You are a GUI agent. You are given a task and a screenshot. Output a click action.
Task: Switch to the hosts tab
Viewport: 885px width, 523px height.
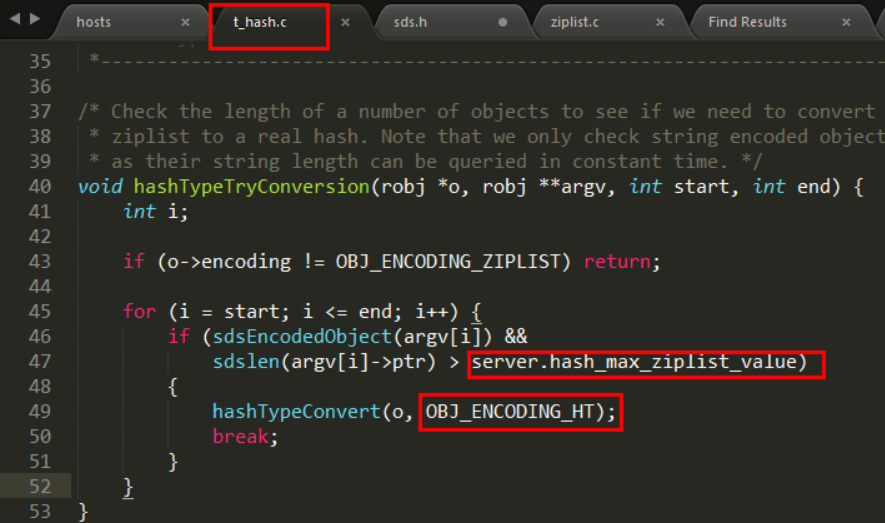tap(94, 22)
